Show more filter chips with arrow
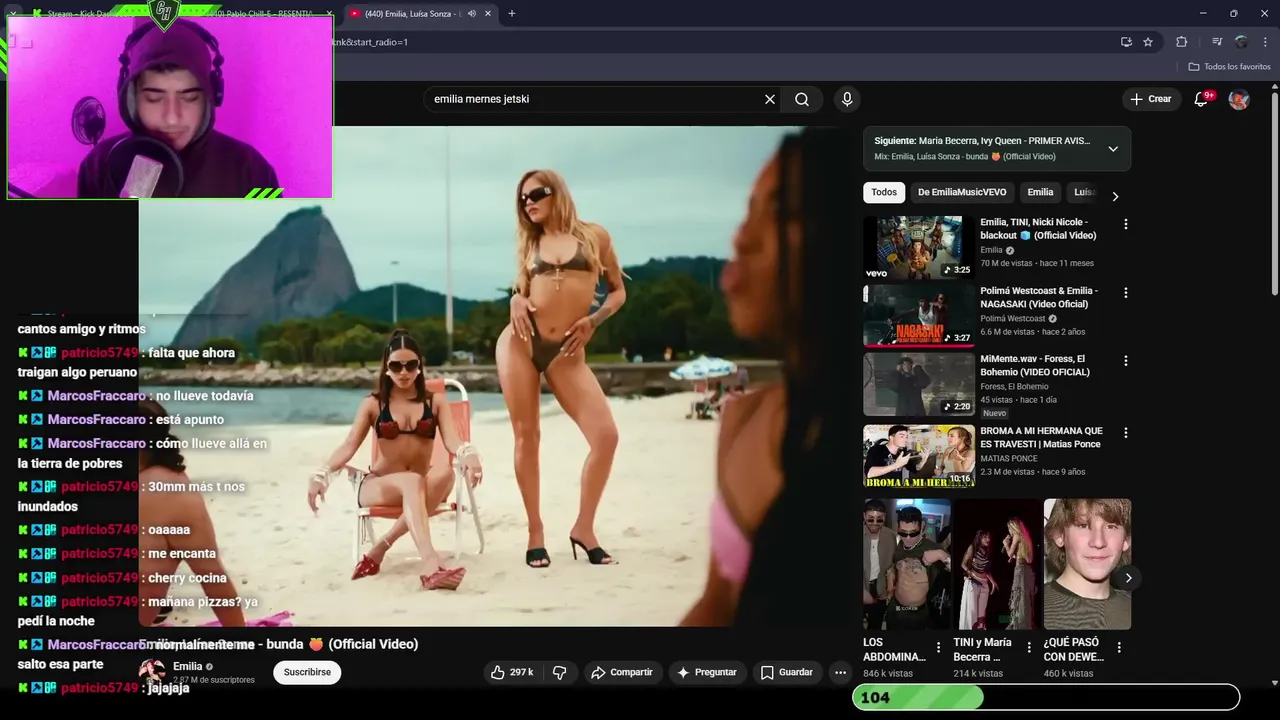Image resolution: width=1280 pixels, height=720 pixels. [1115, 196]
